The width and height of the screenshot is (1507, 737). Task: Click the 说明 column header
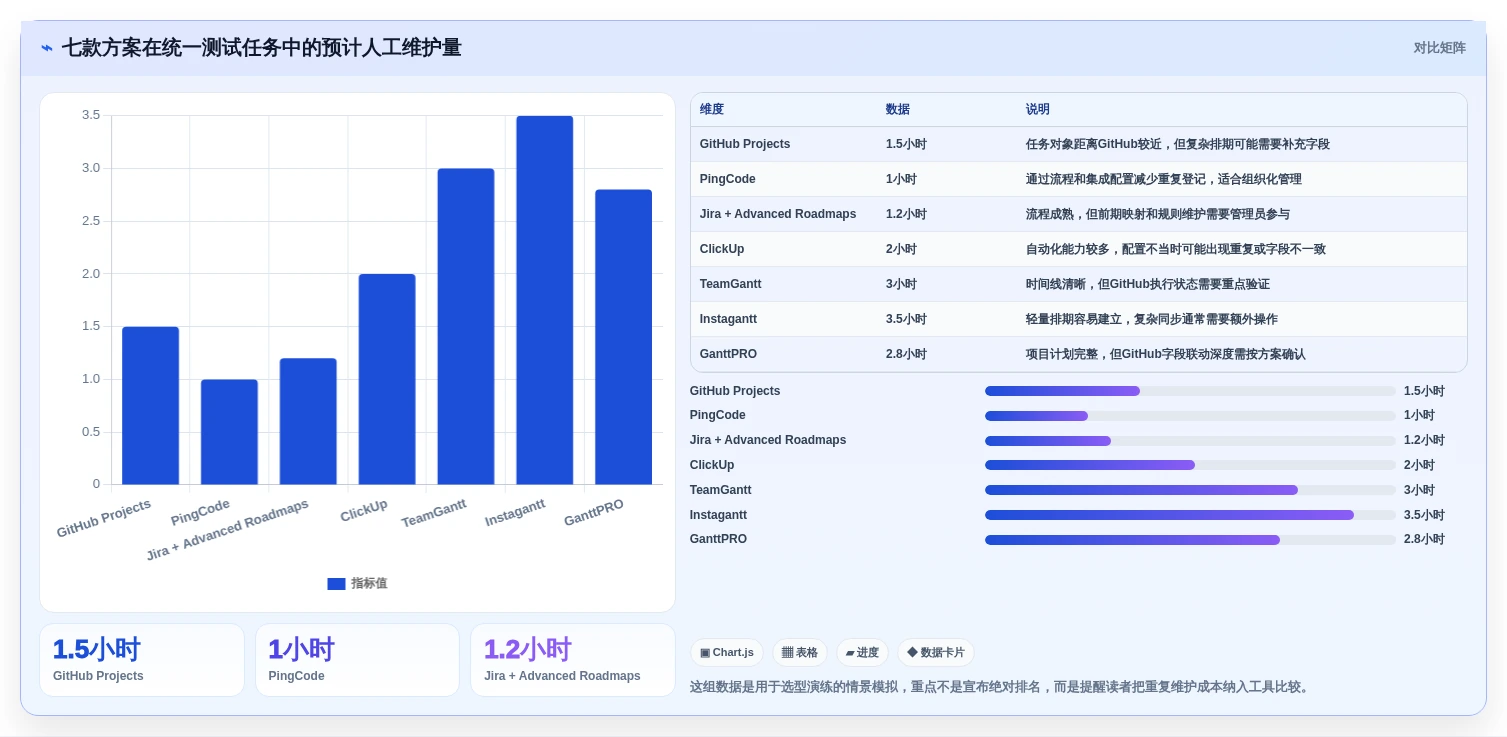[1038, 109]
